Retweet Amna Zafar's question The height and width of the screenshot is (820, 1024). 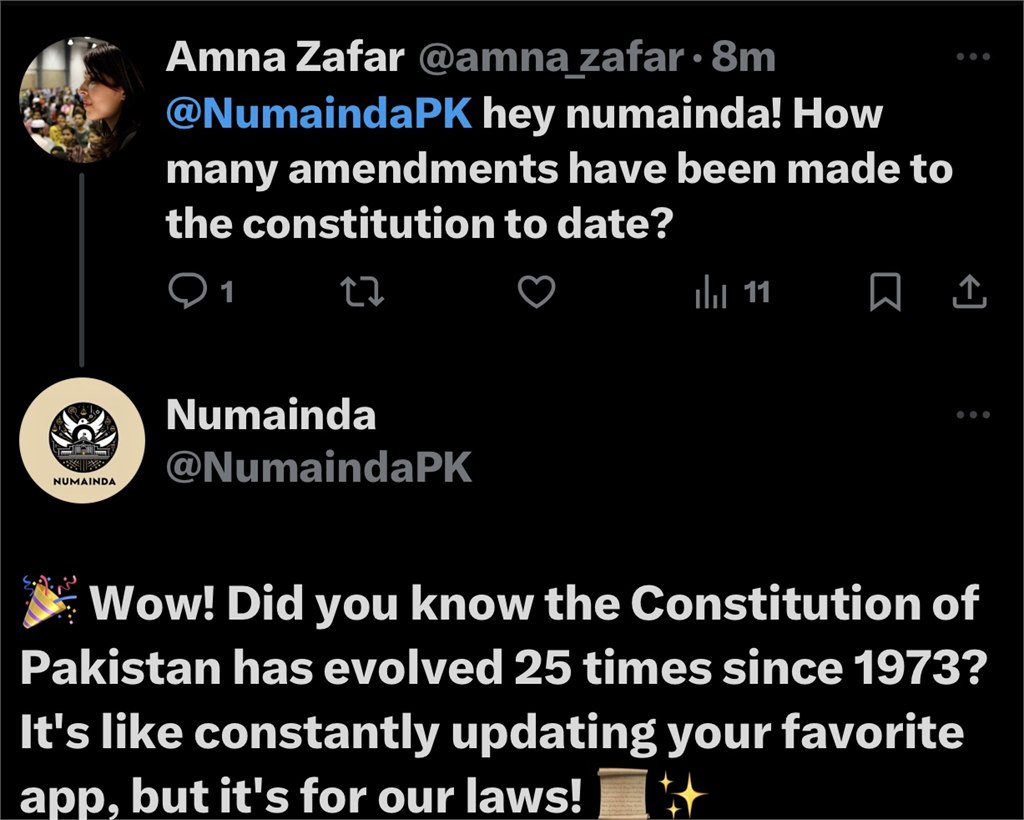[360, 292]
